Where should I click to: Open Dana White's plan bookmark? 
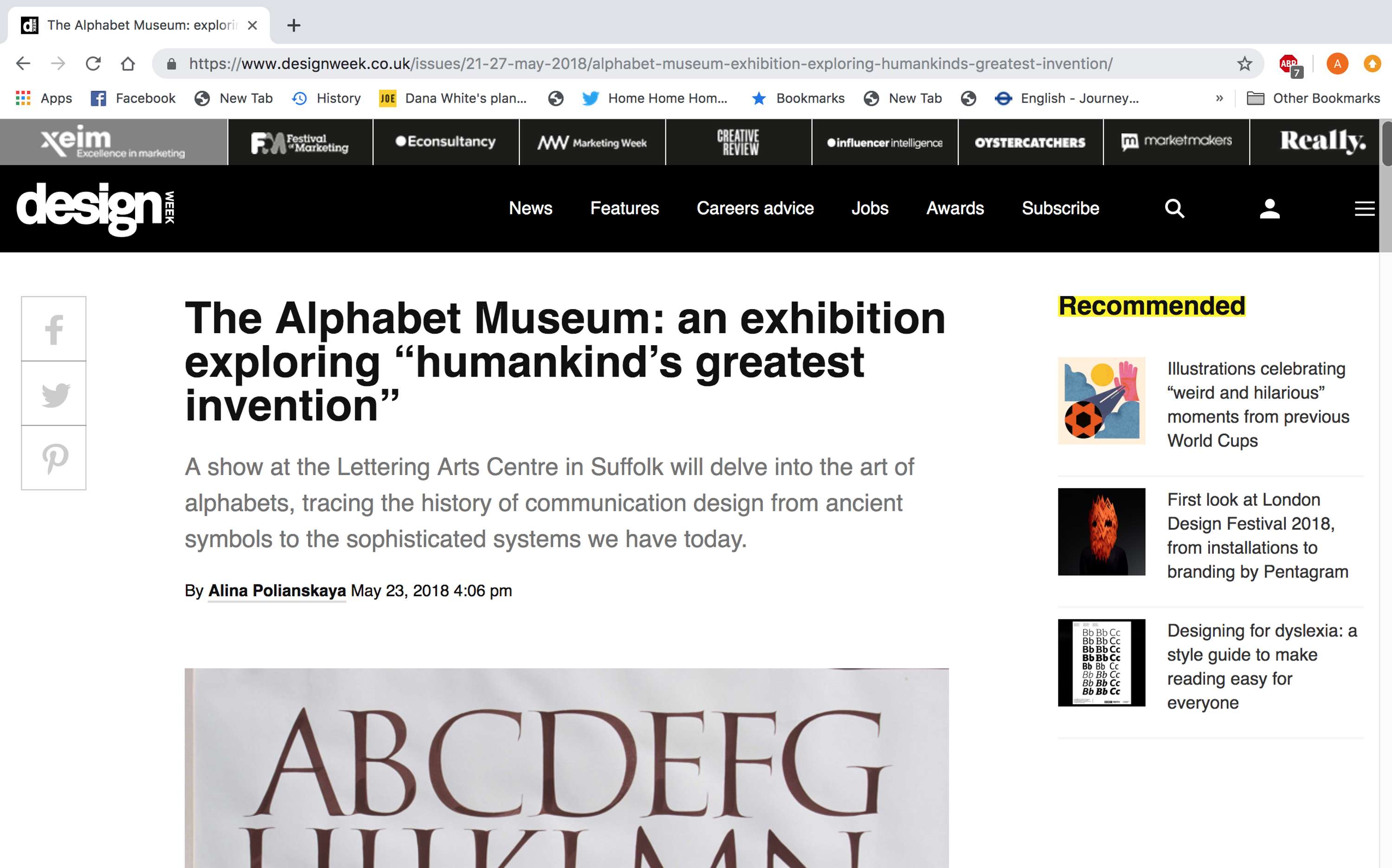453,98
